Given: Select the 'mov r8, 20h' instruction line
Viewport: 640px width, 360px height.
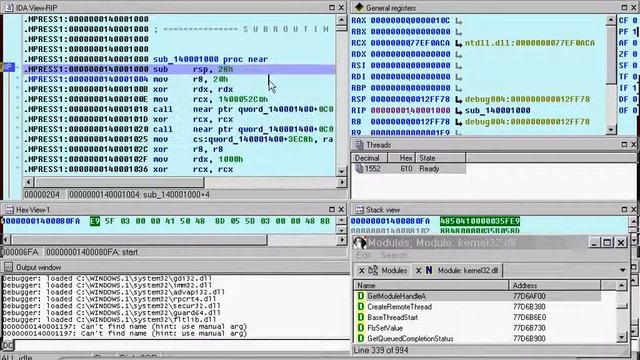Looking at the screenshot, I should (x=180, y=79).
